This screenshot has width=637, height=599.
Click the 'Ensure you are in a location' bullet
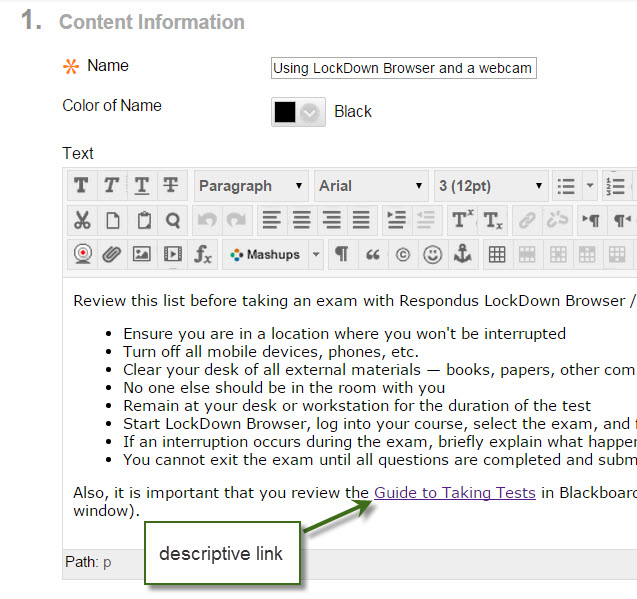click(x=344, y=334)
